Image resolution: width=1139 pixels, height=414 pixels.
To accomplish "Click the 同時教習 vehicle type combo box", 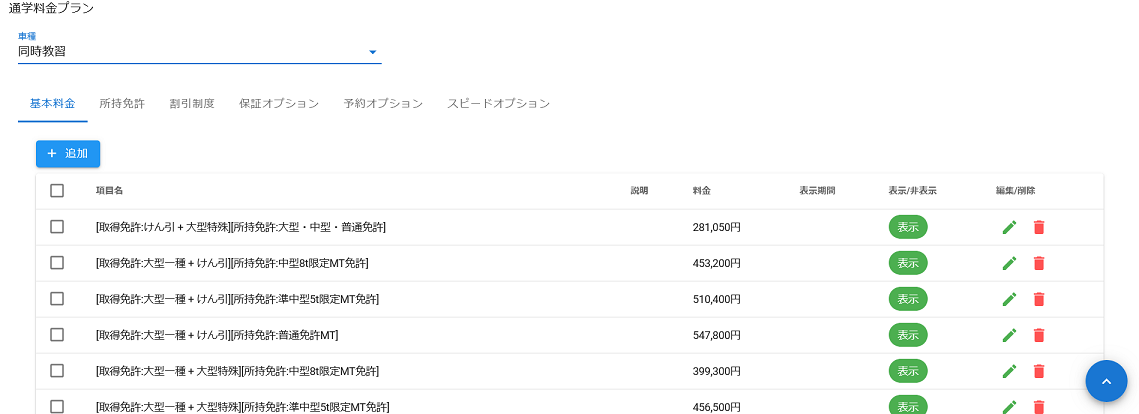I will pos(190,52).
